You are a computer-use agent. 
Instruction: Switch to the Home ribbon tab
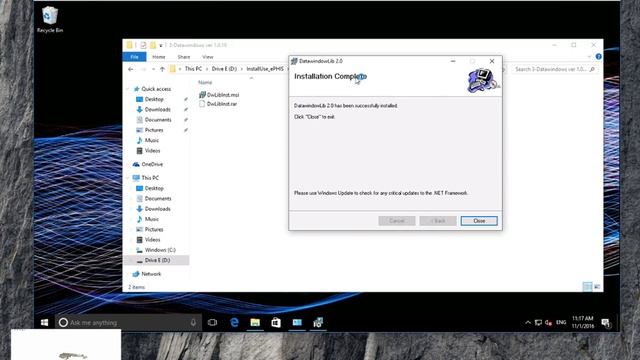159,57
